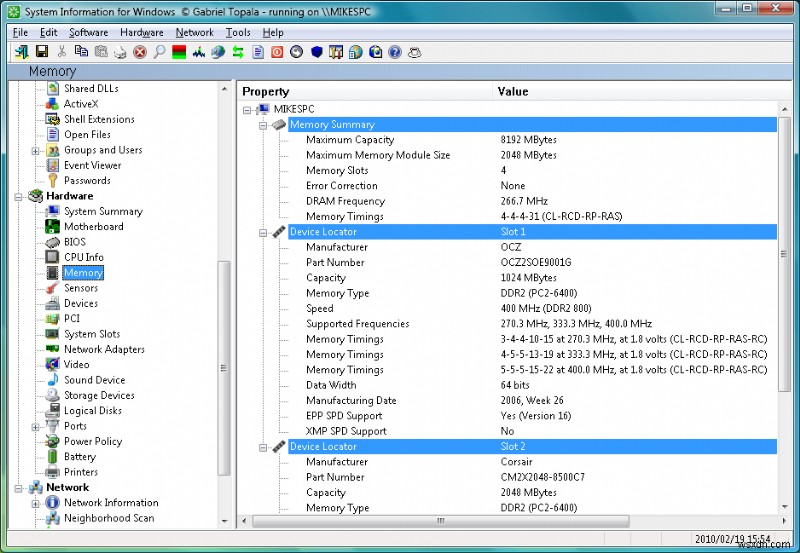Viewport: 800px width, 553px height.
Task: Collapse the Hardware tree section
Action: pyautogui.click(x=20, y=196)
